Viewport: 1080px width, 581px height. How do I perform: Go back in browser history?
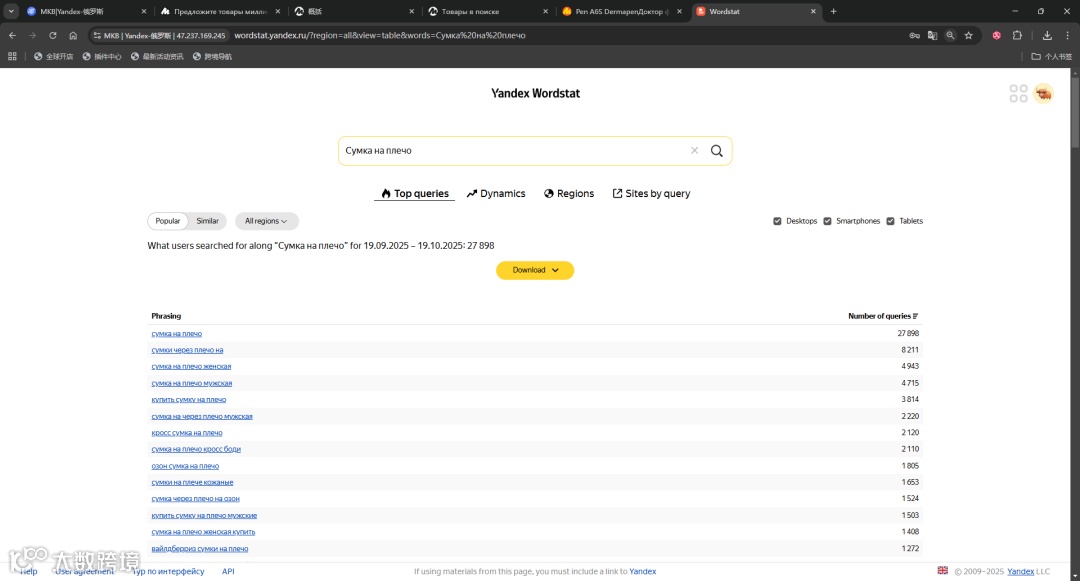[x=12, y=35]
